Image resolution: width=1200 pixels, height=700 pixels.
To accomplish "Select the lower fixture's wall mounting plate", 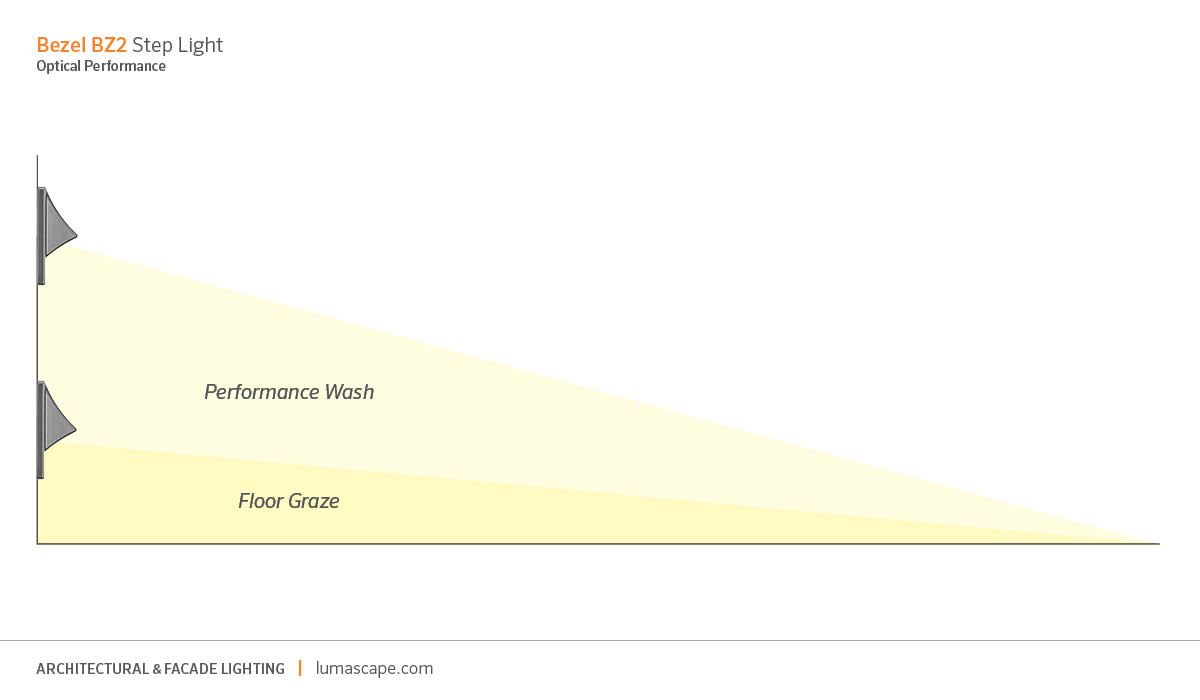I will click(x=41, y=430).
